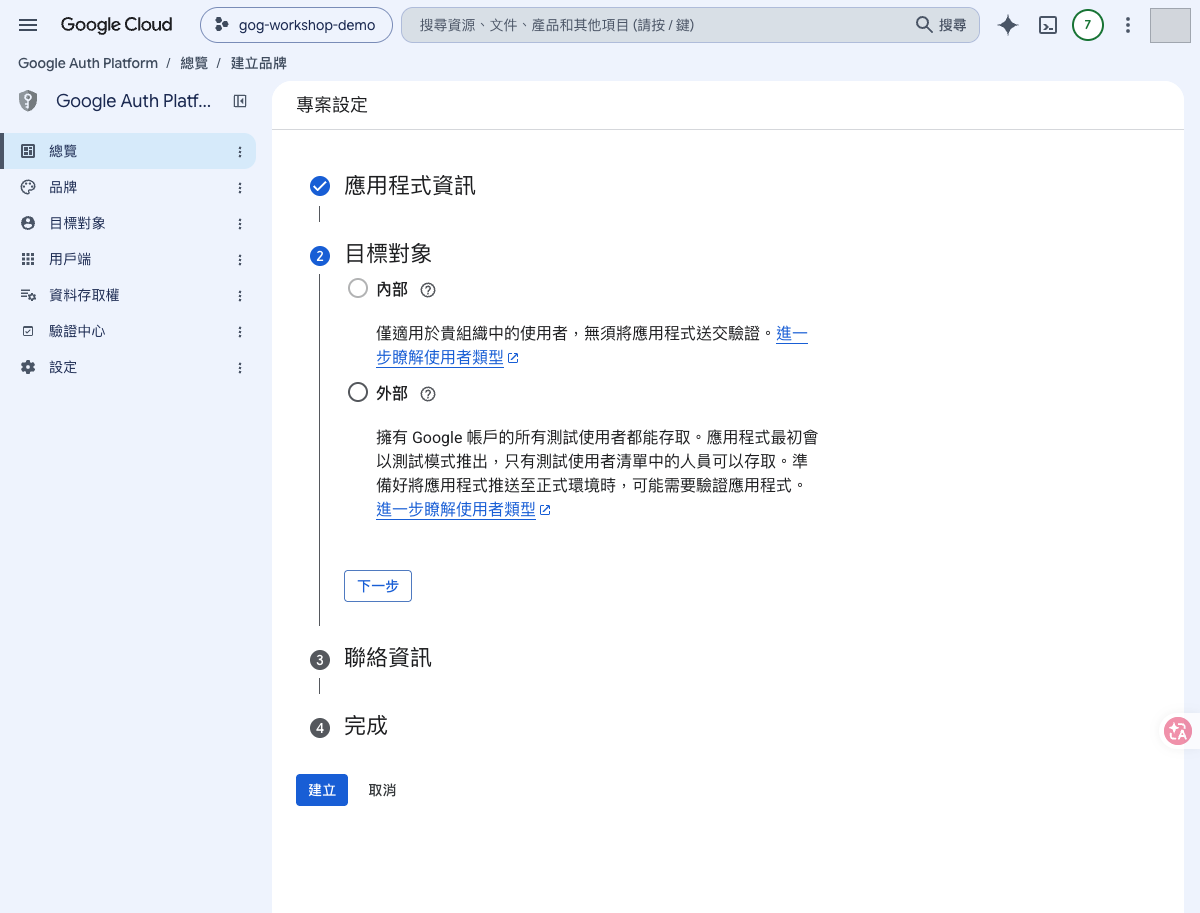Click the 設定 gear icon
1200x913 pixels.
28,367
